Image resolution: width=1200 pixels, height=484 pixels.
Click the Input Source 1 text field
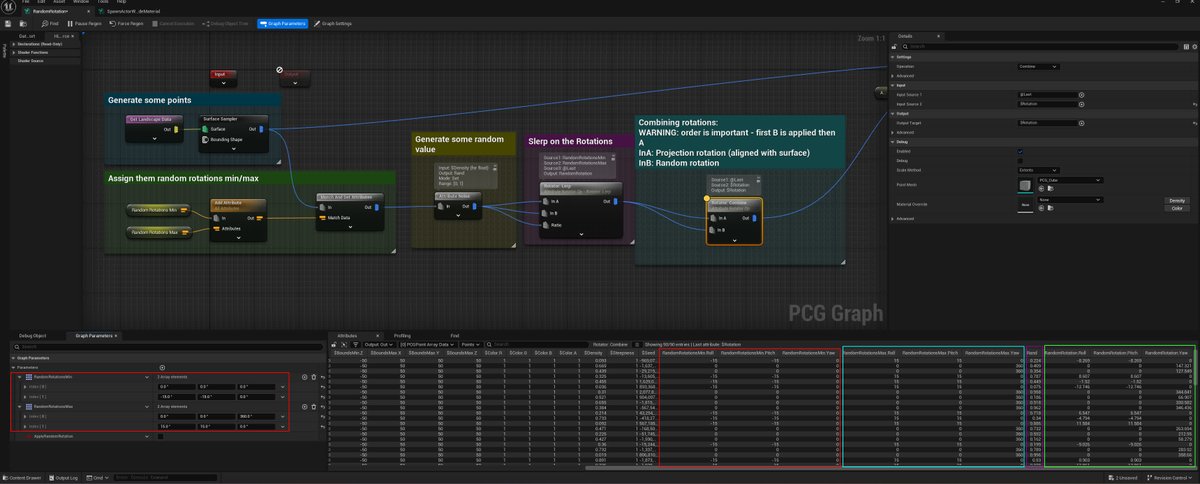click(1047, 95)
